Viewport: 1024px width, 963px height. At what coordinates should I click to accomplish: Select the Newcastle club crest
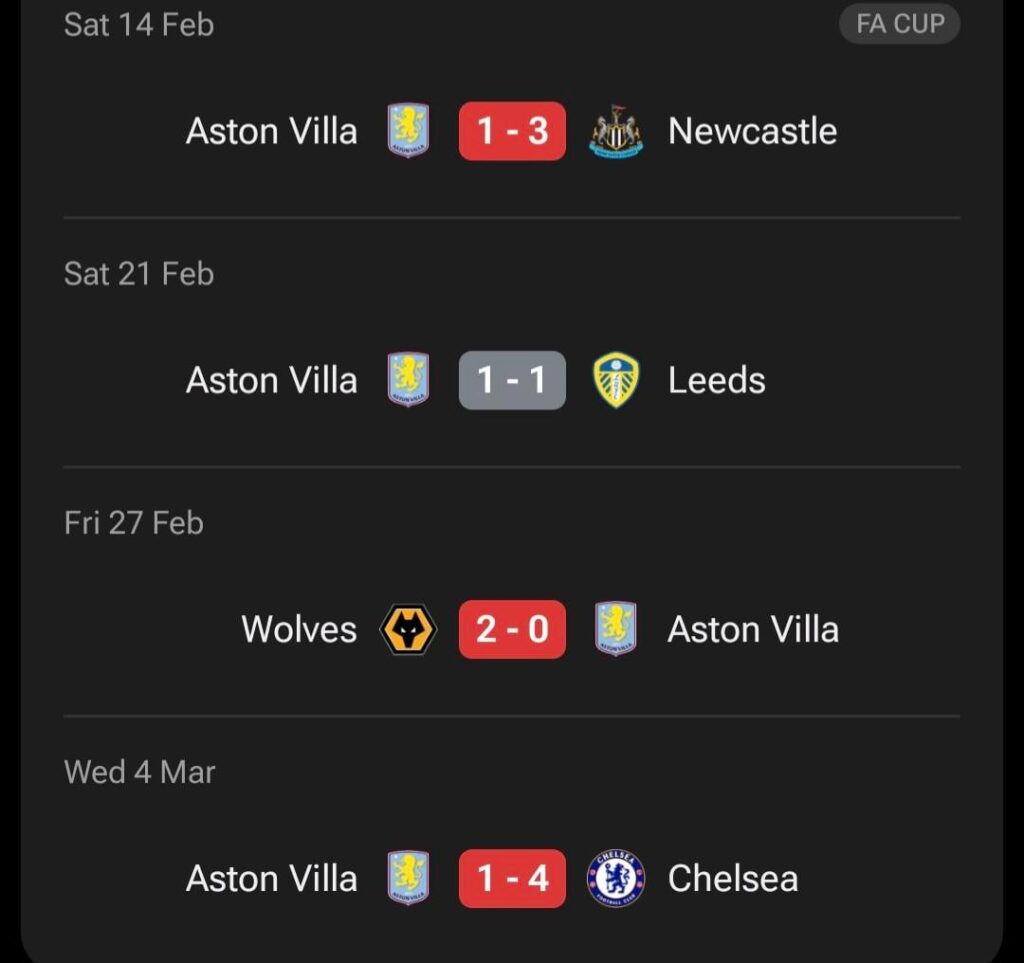617,131
